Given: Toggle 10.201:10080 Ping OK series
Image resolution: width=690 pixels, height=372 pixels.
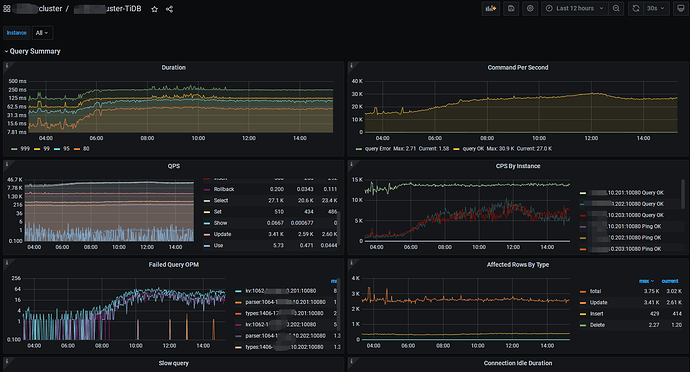Looking at the screenshot, I should click(x=624, y=226).
